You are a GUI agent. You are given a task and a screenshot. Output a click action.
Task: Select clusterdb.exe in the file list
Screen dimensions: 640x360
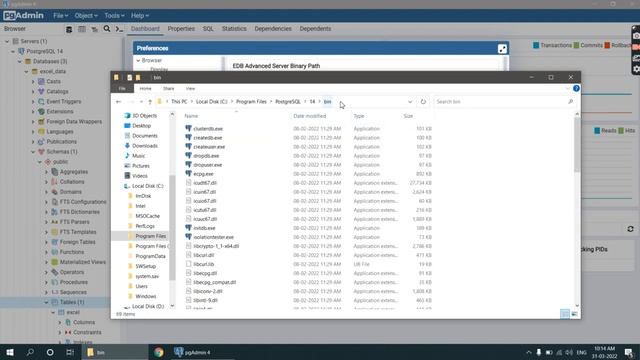pos(208,129)
